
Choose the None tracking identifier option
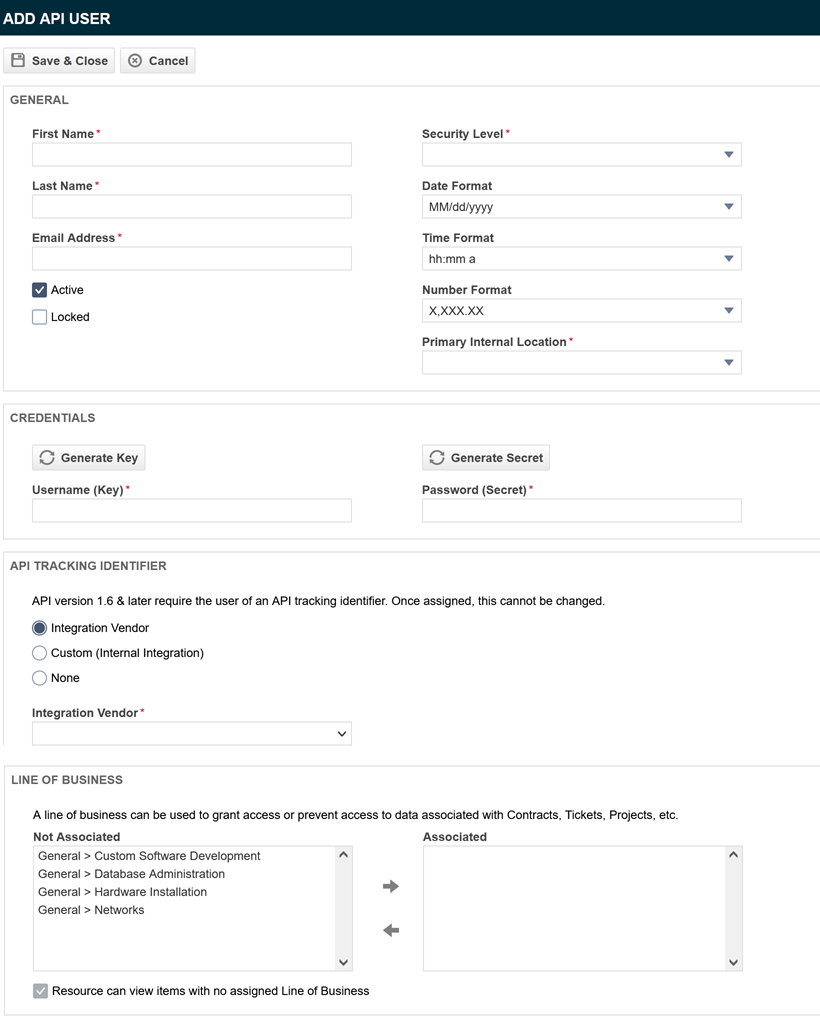[x=40, y=678]
